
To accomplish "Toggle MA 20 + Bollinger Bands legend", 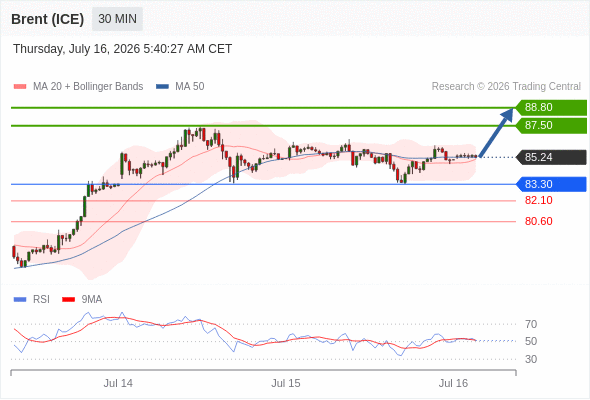I will (x=78, y=87).
